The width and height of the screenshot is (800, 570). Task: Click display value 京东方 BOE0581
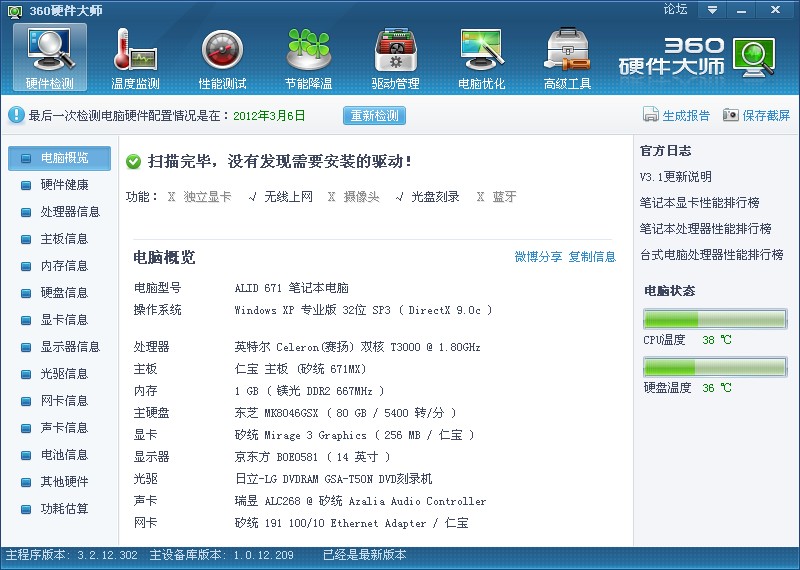[x=312, y=457]
